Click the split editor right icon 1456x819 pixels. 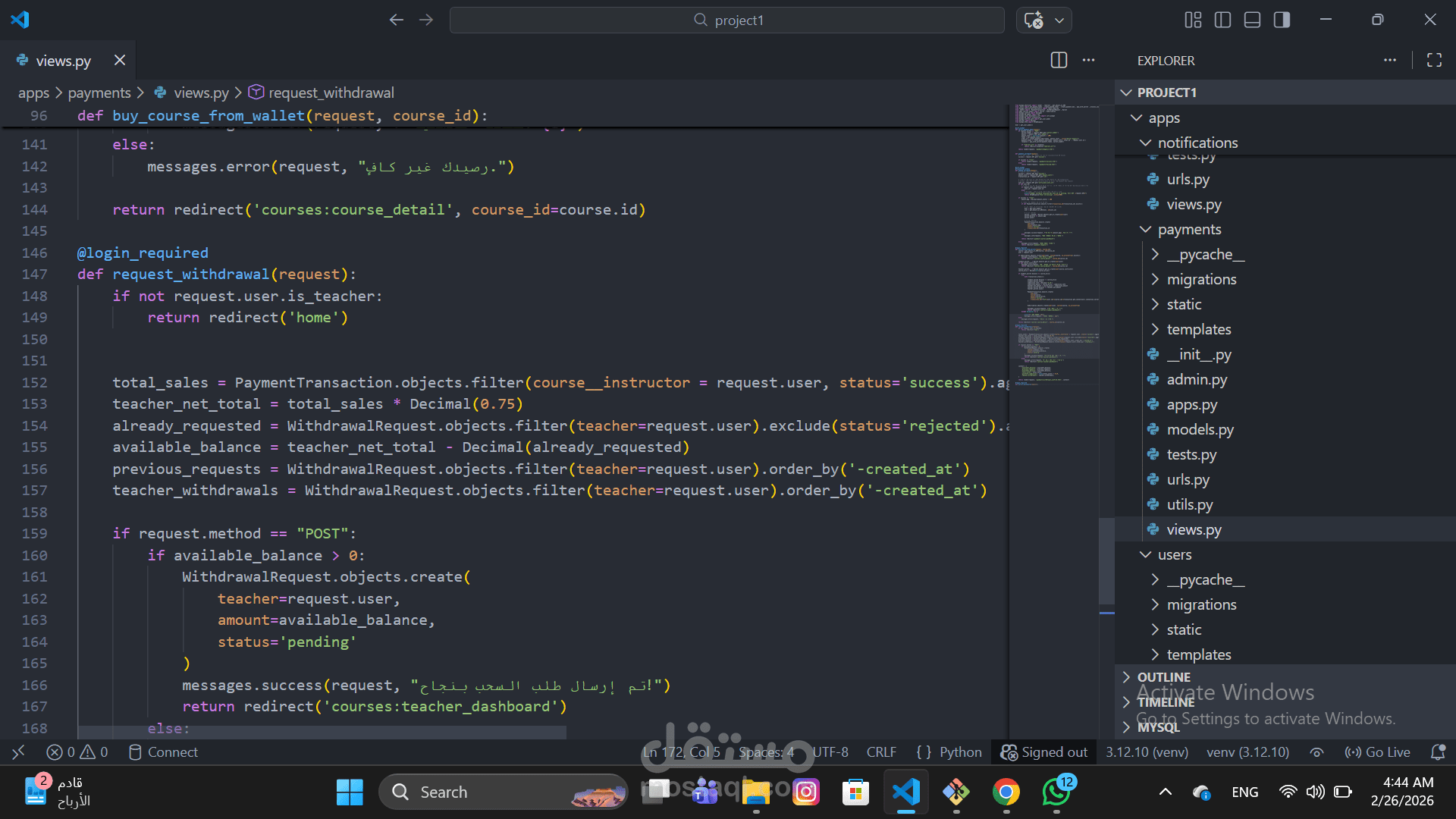tap(1059, 60)
